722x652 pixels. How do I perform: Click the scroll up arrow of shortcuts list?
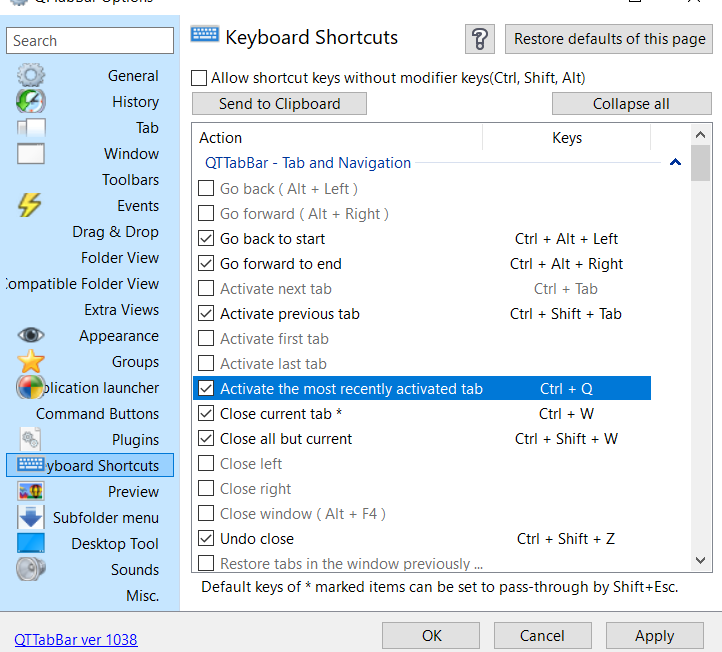click(700, 134)
